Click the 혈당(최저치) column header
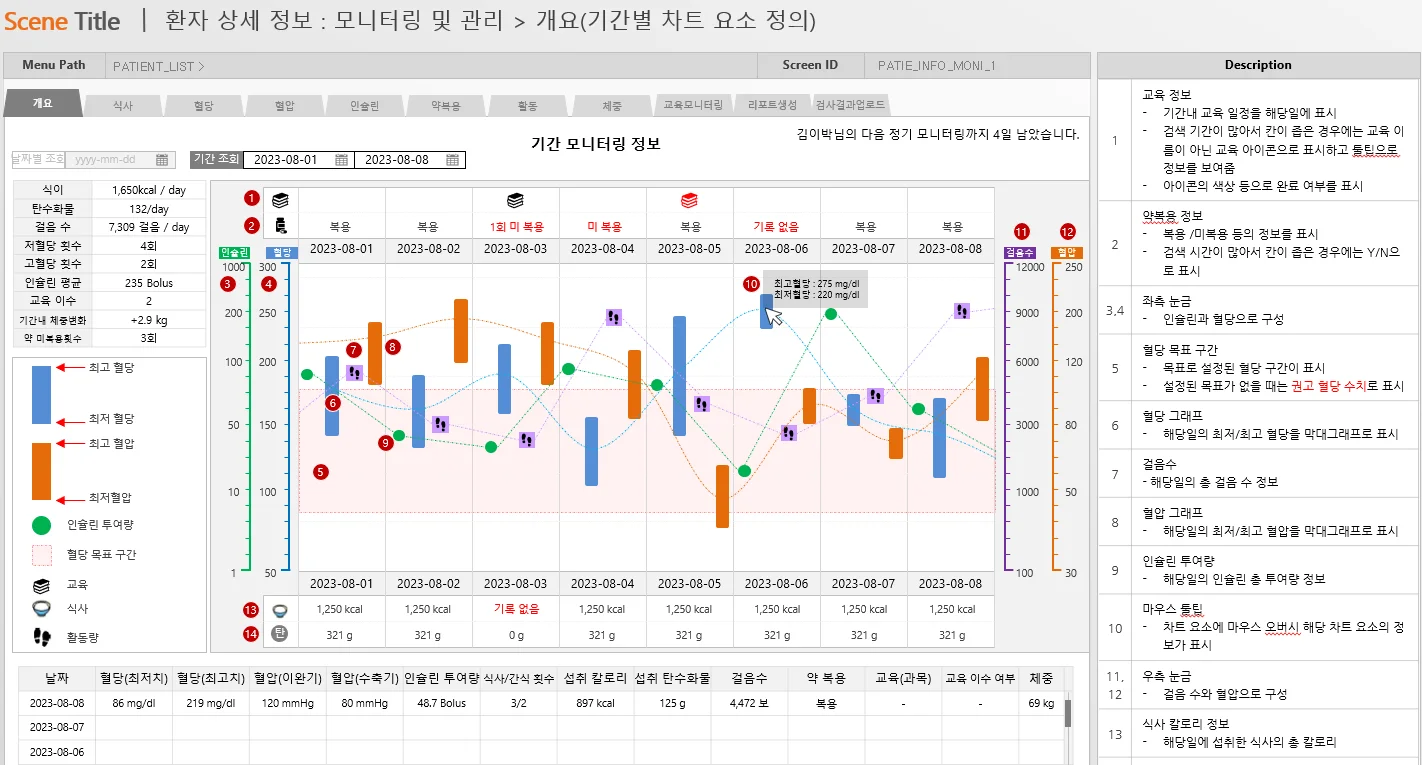The image size is (1422, 765). point(133,678)
